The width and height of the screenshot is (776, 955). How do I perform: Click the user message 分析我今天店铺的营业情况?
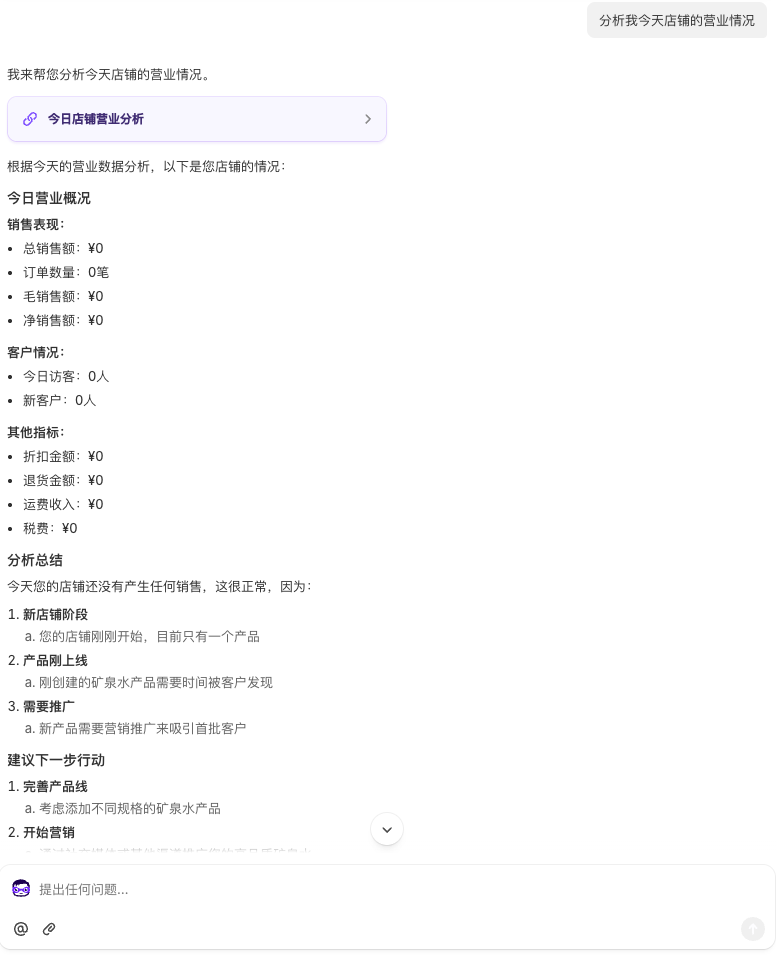676,20
